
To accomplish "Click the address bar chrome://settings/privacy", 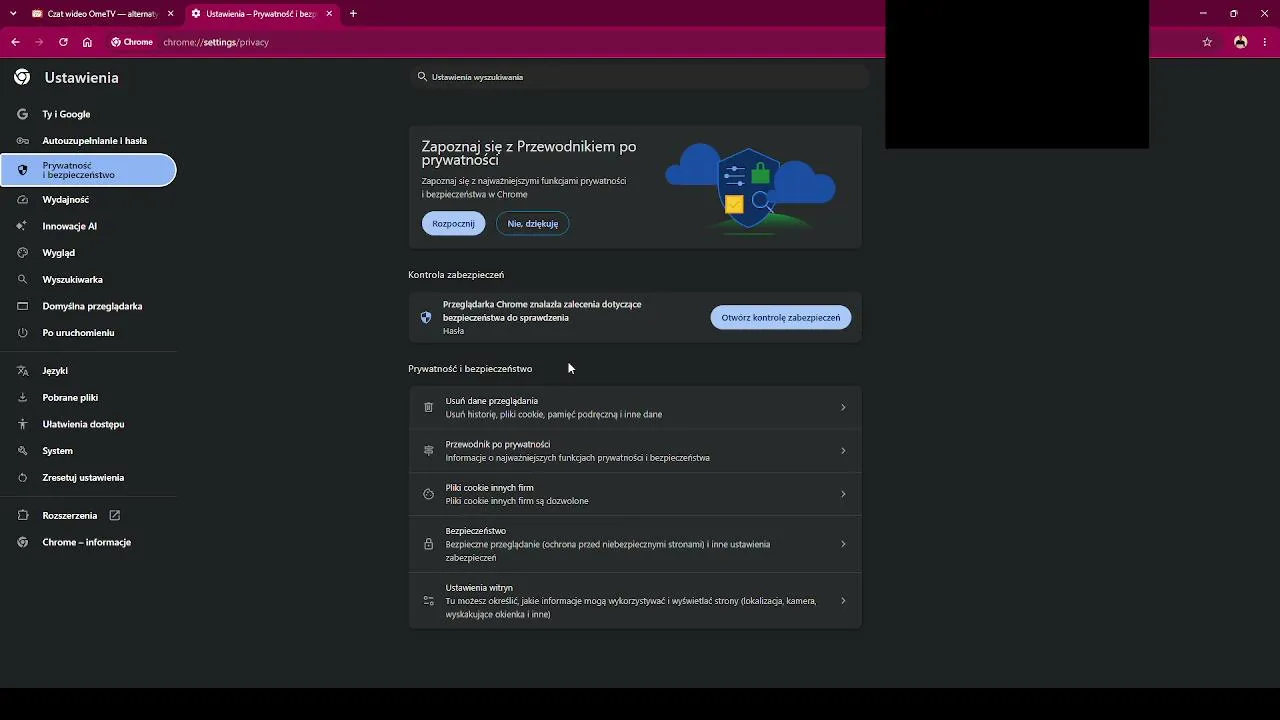I will coord(216,42).
